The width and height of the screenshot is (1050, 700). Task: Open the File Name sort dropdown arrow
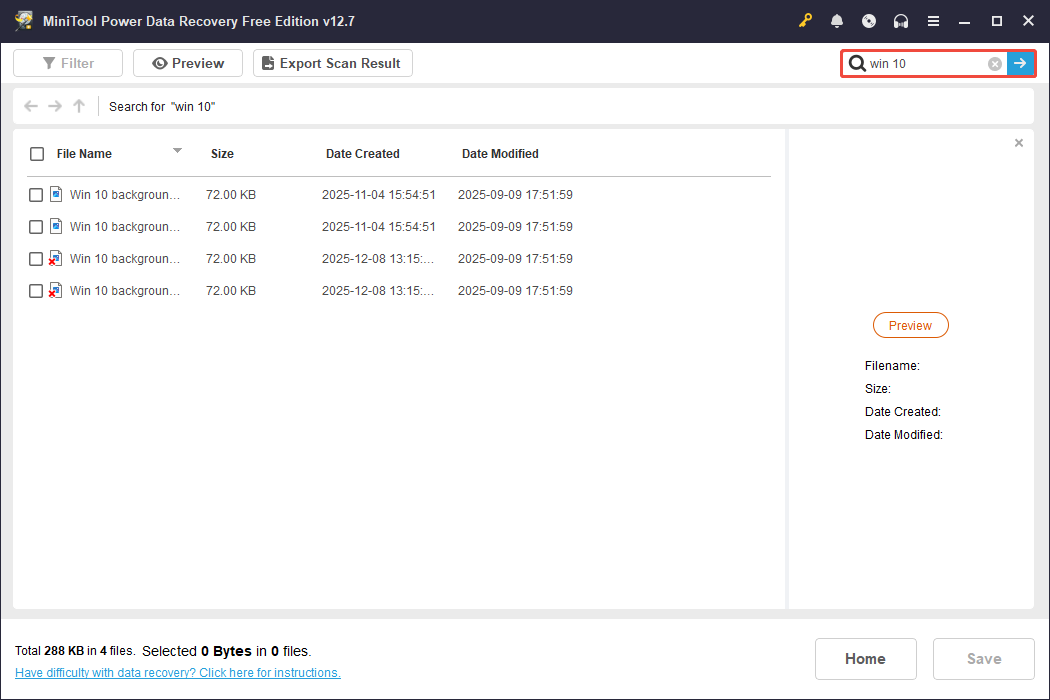tap(177, 153)
